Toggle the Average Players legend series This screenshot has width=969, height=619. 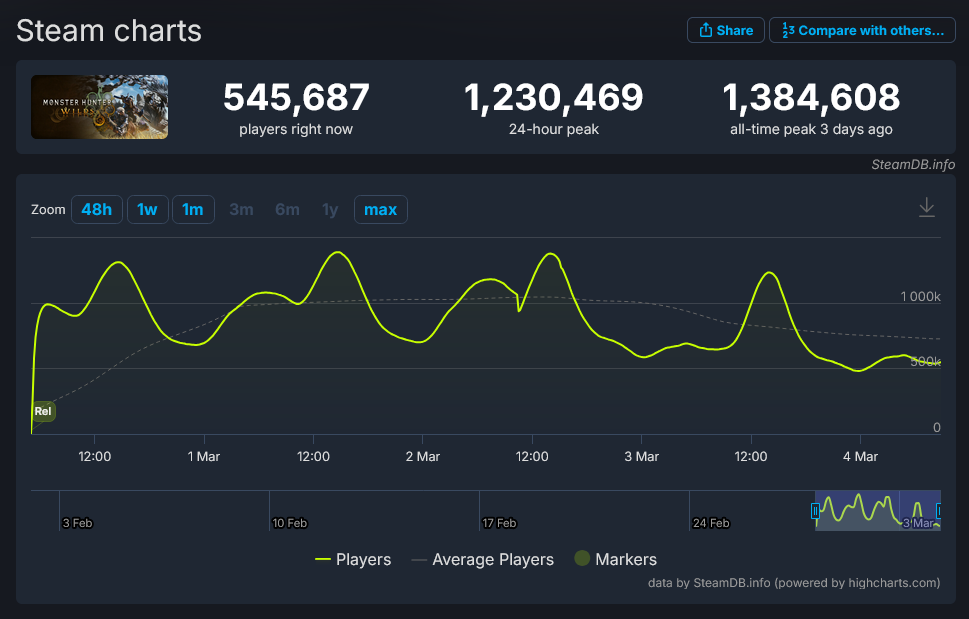(482, 559)
